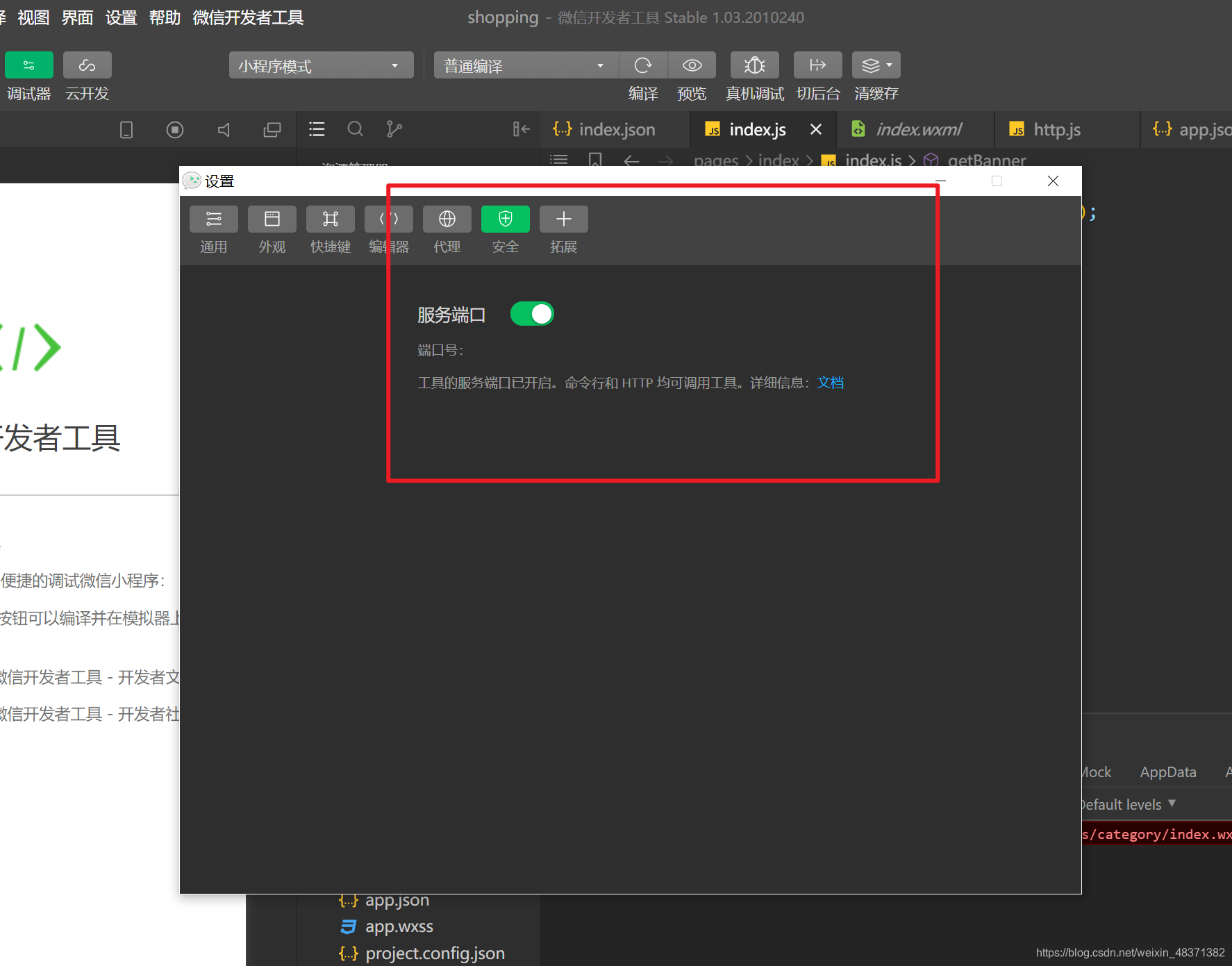Click the editor bookmark icon
Image resolution: width=1232 pixels, height=966 pixels.
[x=595, y=160]
